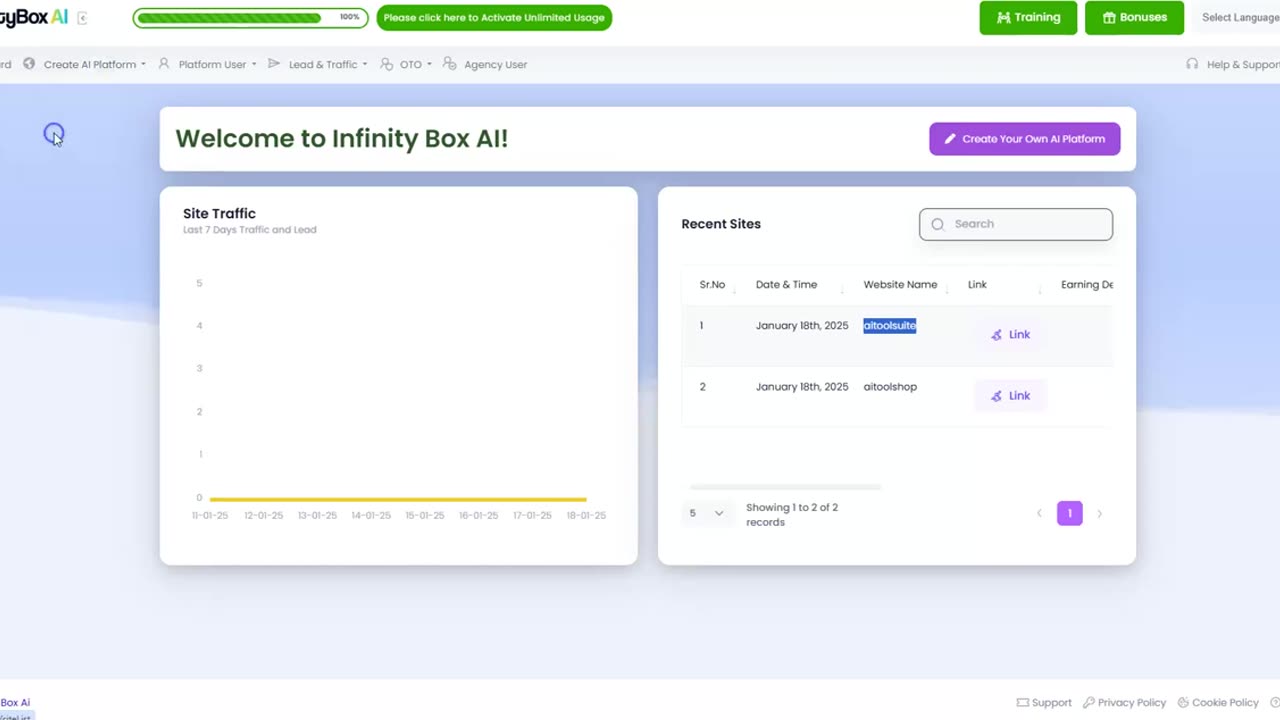Screen dimensions: 1280x720
Task: Select page 1 in pagination
Action: (x=1069, y=513)
